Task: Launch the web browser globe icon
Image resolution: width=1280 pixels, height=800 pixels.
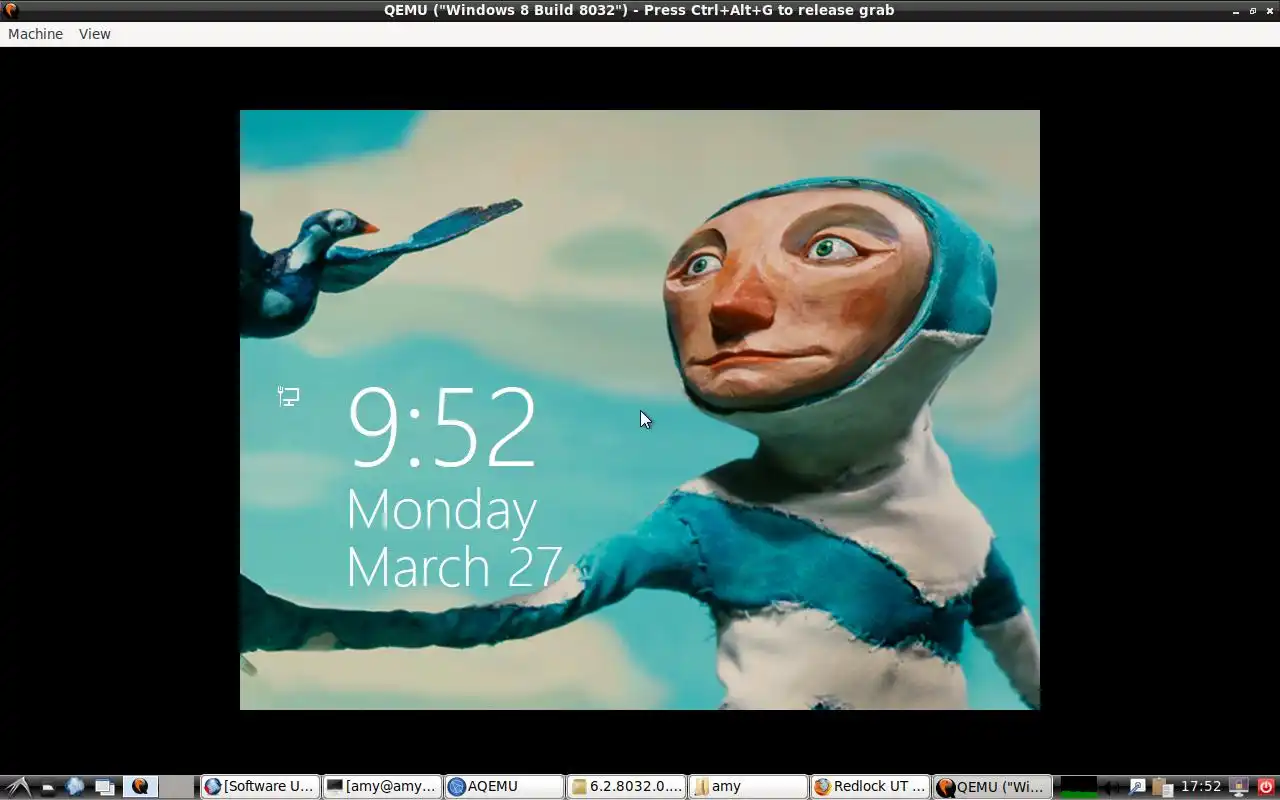Action: pyautogui.click(x=75, y=786)
